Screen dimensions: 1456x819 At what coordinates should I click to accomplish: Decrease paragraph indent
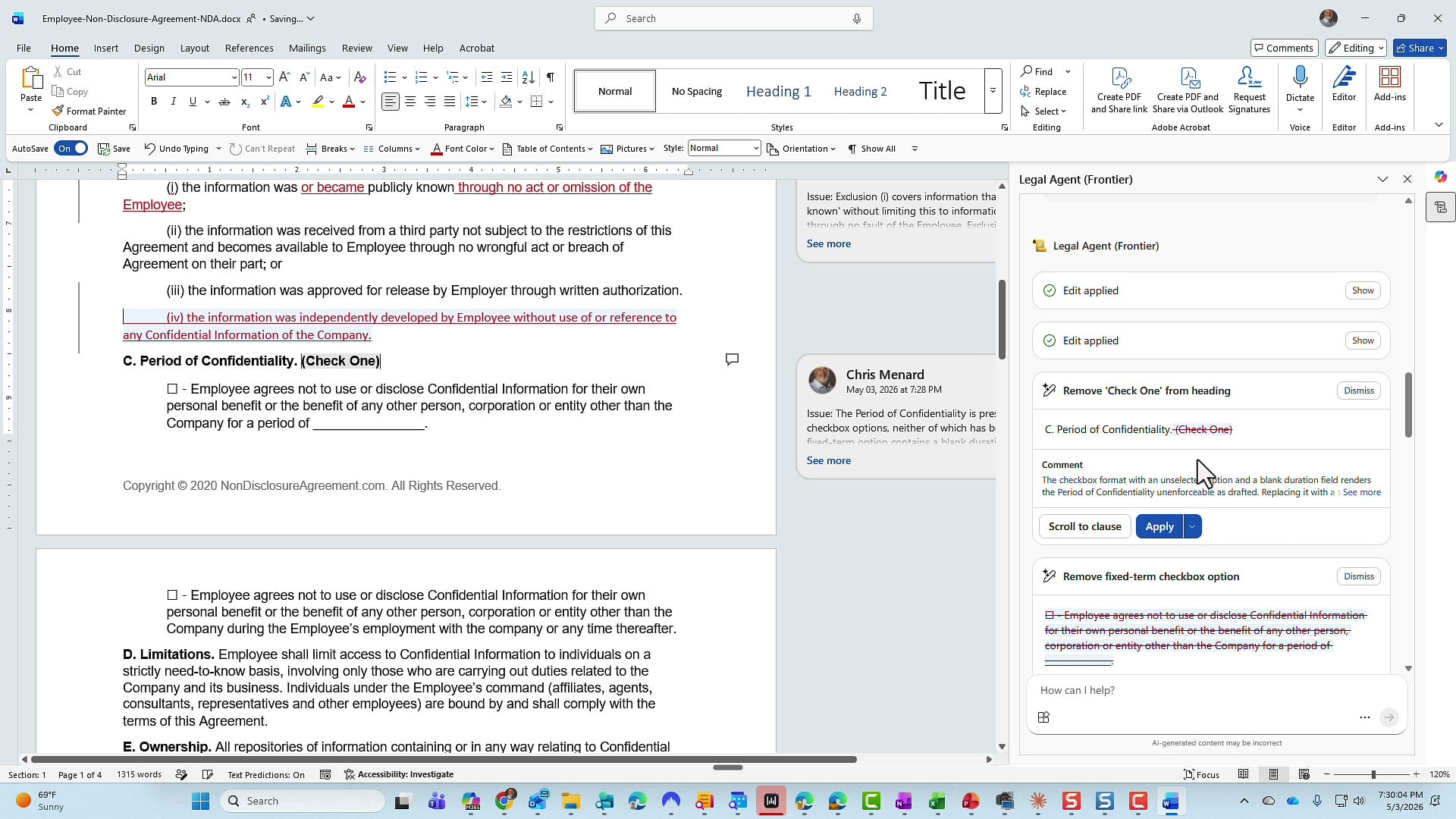point(487,77)
